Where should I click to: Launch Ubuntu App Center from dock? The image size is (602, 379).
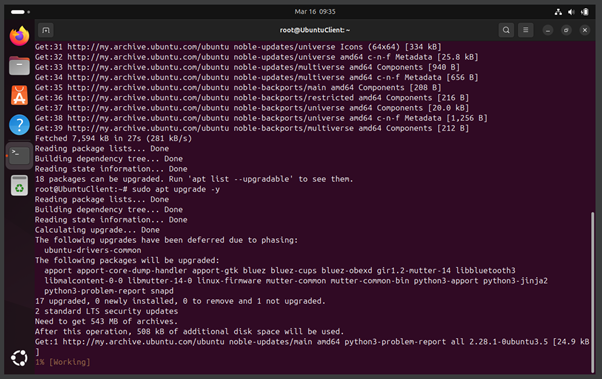tap(19, 95)
